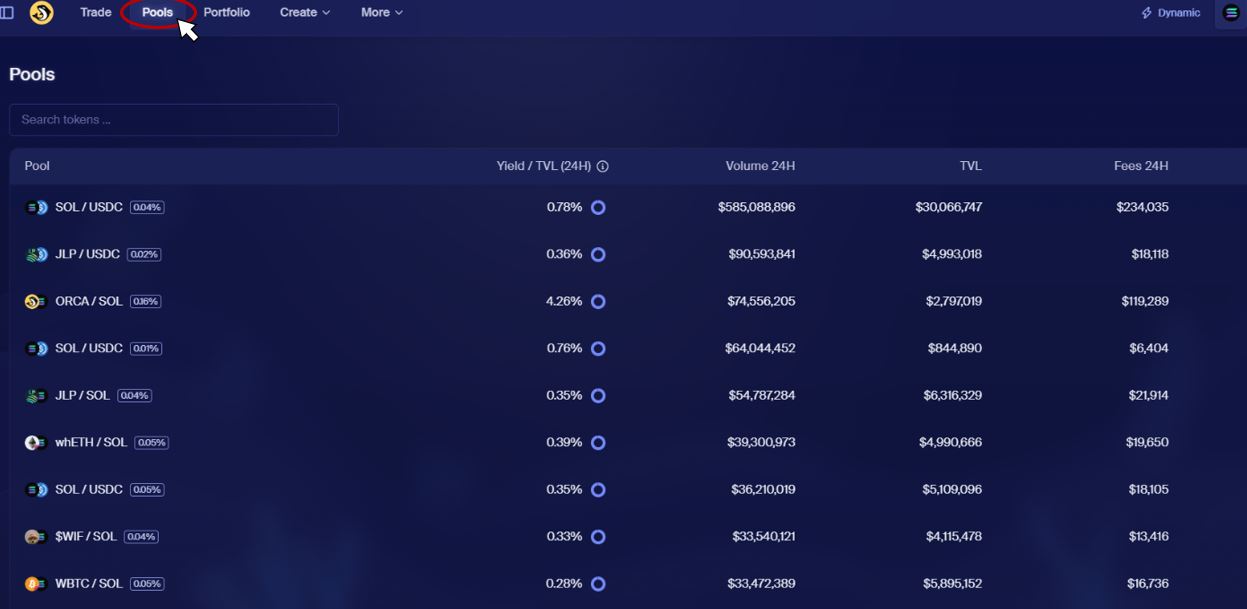The image size is (1247, 609).
Task: Sort by TVL column header
Action: click(970, 166)
